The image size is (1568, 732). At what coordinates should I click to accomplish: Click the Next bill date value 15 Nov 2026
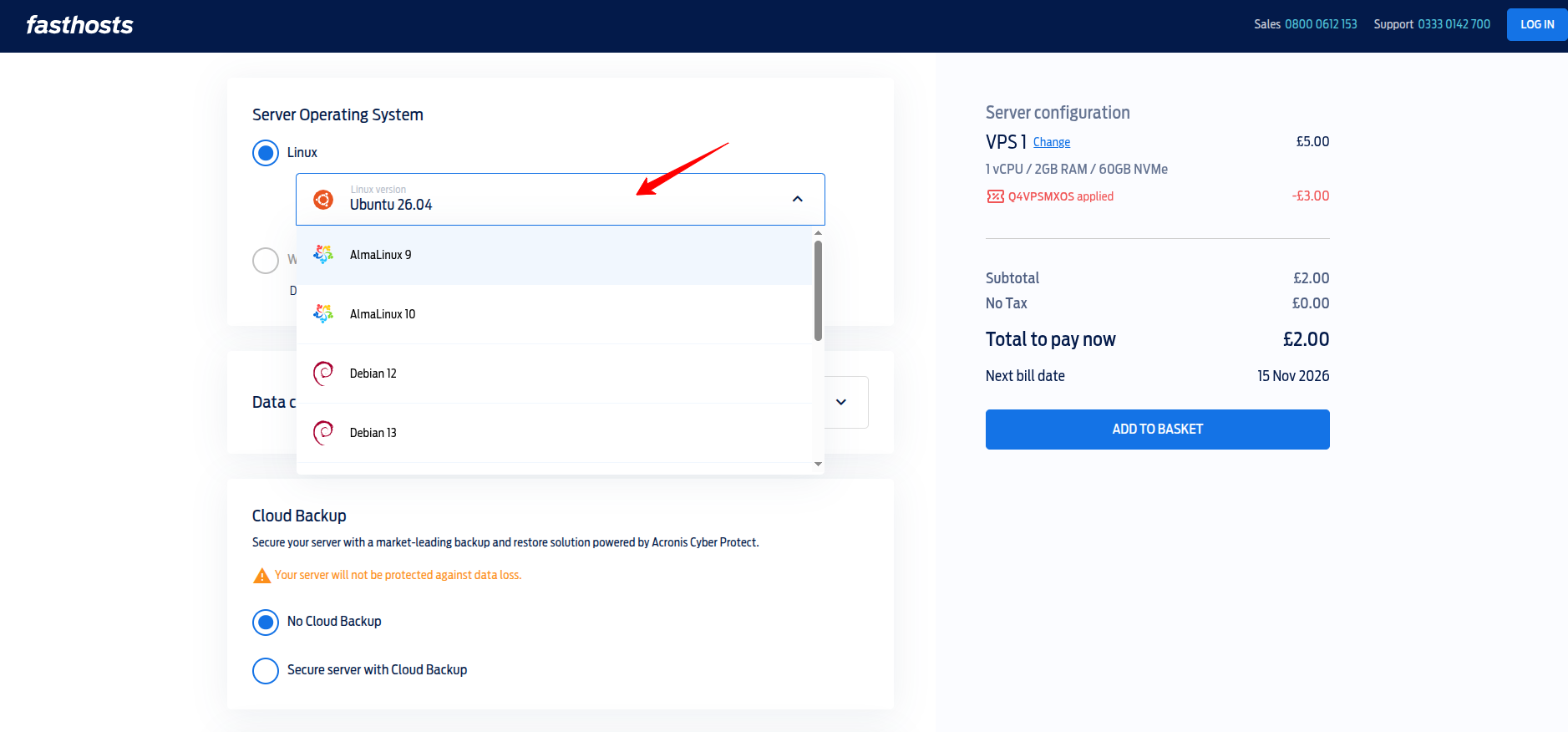point(1293,376)
